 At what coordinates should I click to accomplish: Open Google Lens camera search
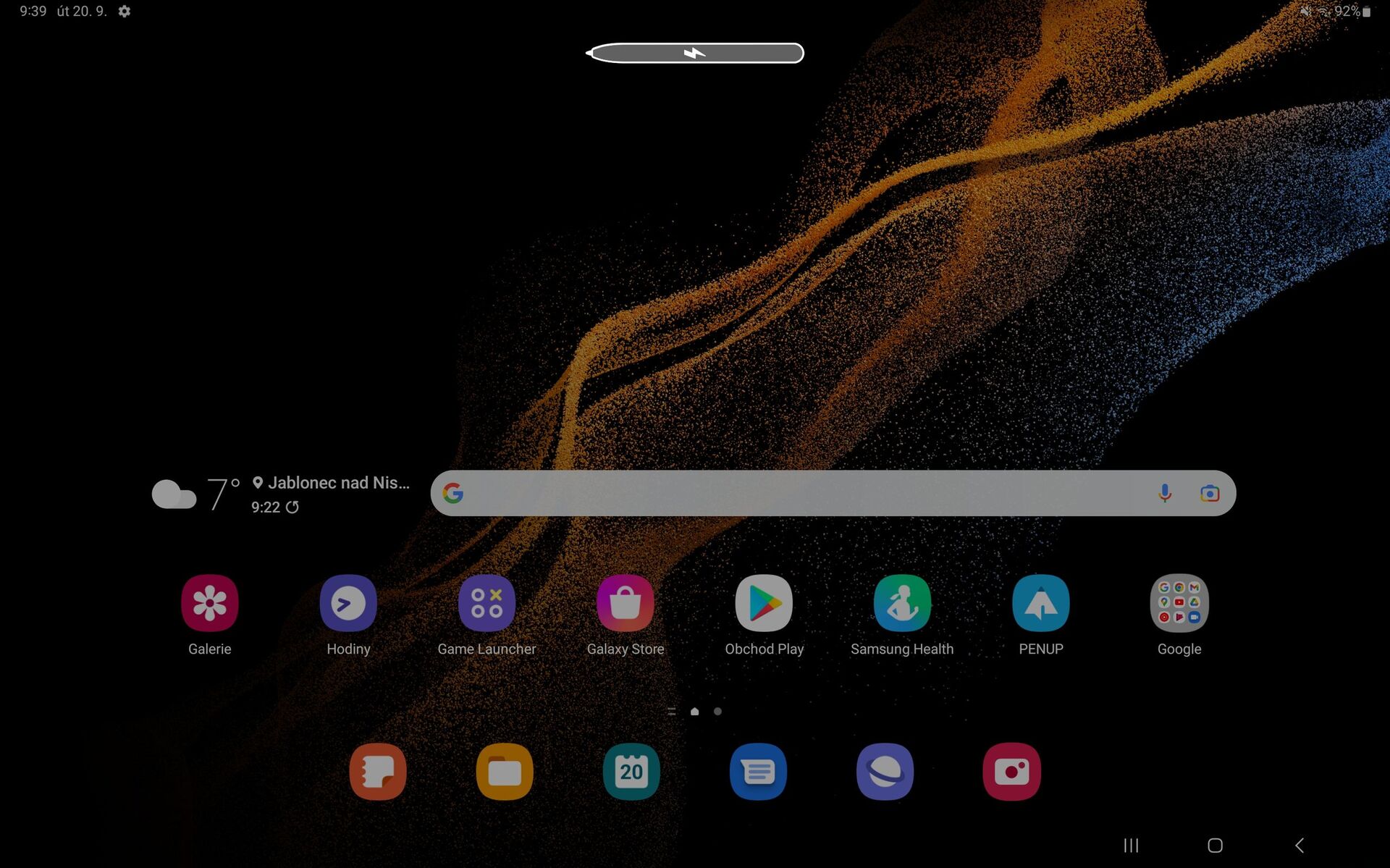pyautogui.click(x=1210, y=493)
